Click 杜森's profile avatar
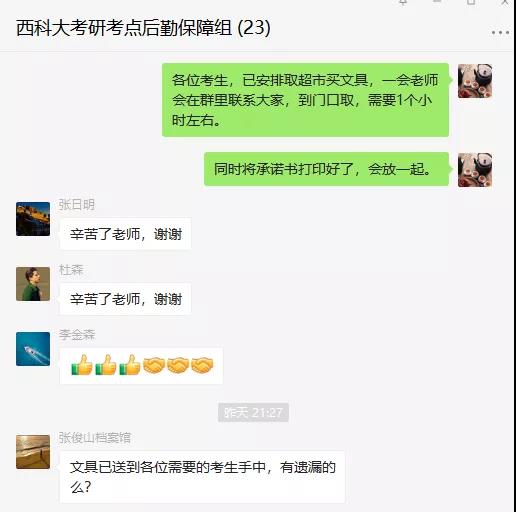This screenshot has width=516, height=512. tap(33, 284)
